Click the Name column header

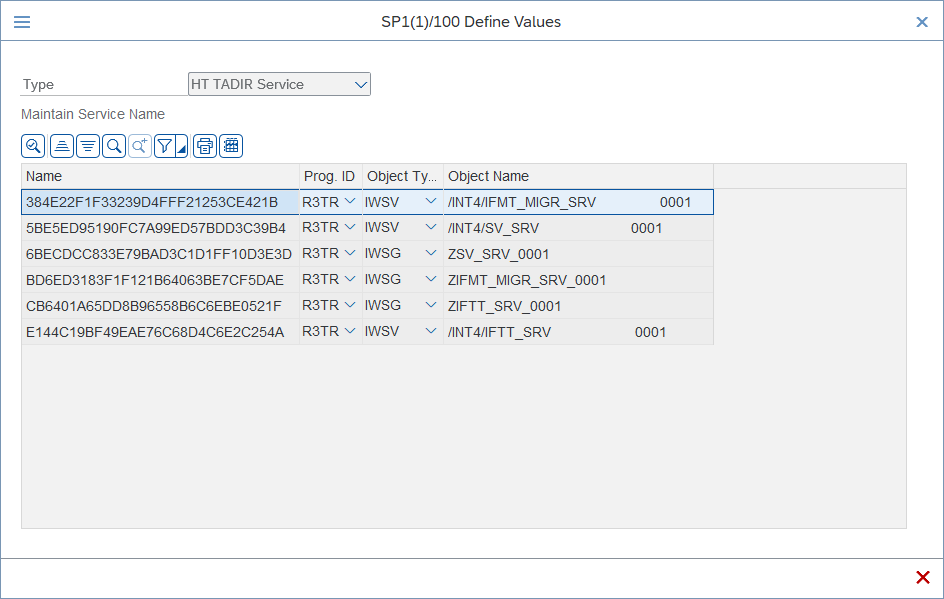160,176
